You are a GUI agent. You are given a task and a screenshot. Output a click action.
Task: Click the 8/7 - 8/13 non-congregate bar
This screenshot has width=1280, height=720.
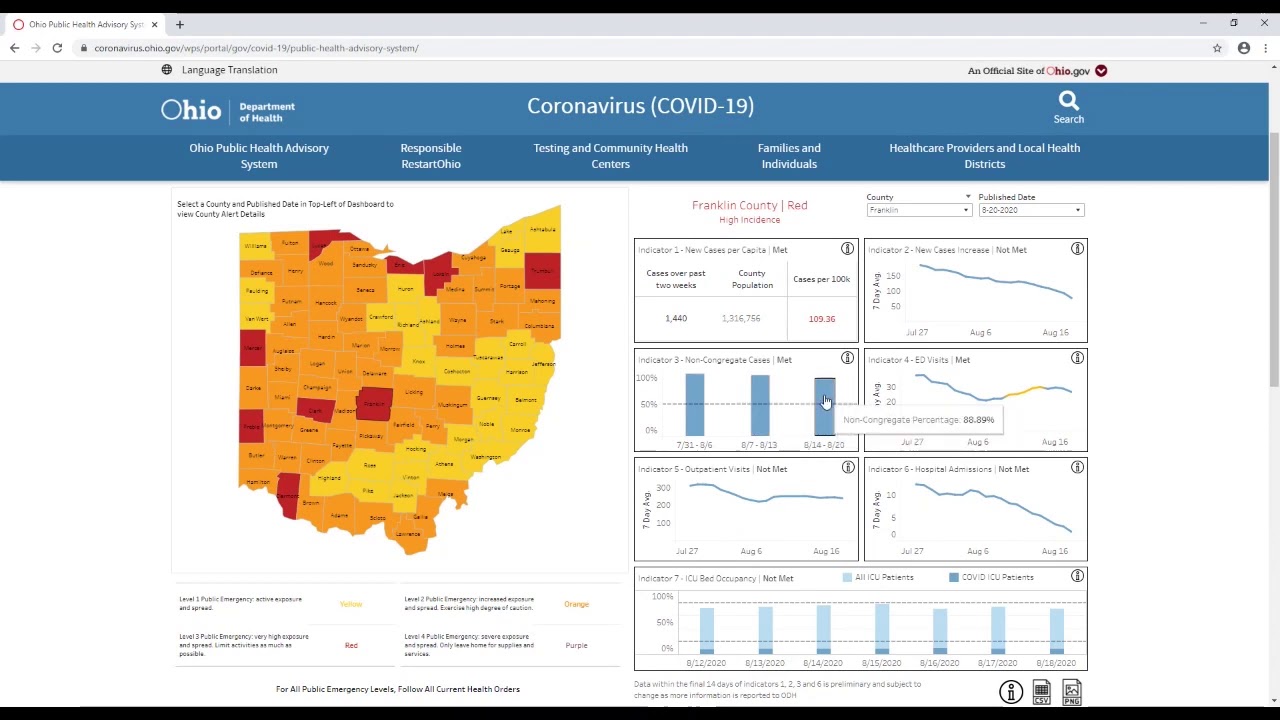pyautogui.click(x=760, y=405)
